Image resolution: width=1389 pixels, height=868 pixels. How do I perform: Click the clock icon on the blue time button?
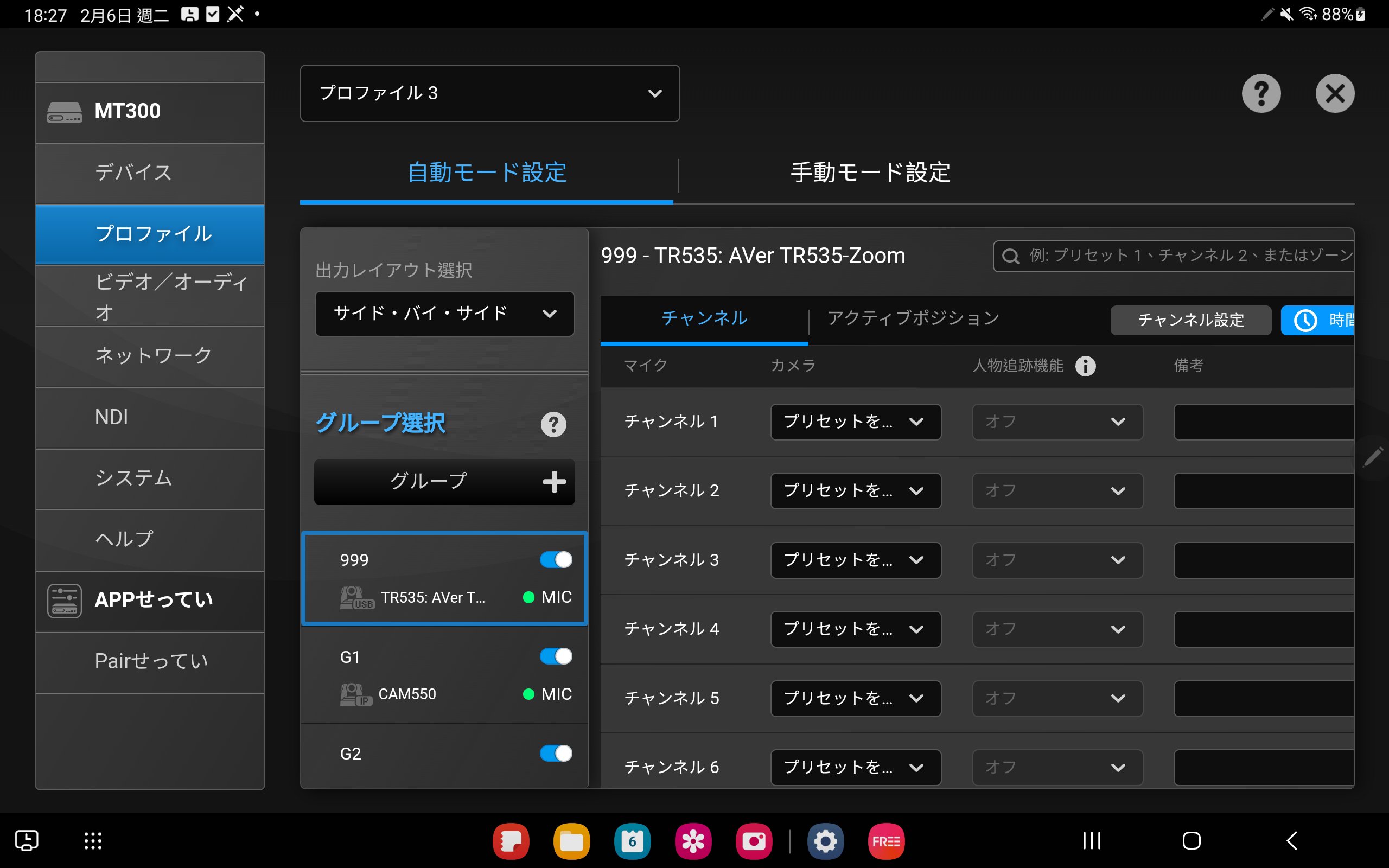click(x=1305, y=320)
